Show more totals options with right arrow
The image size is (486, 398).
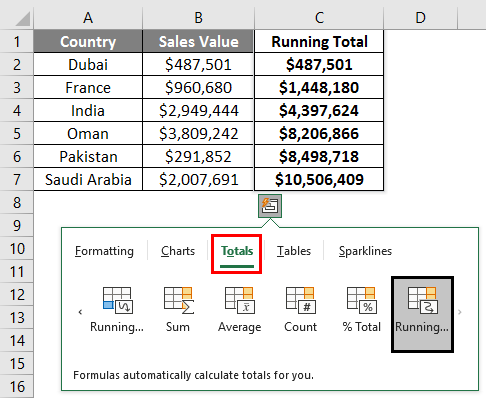(x=460, y=312)
